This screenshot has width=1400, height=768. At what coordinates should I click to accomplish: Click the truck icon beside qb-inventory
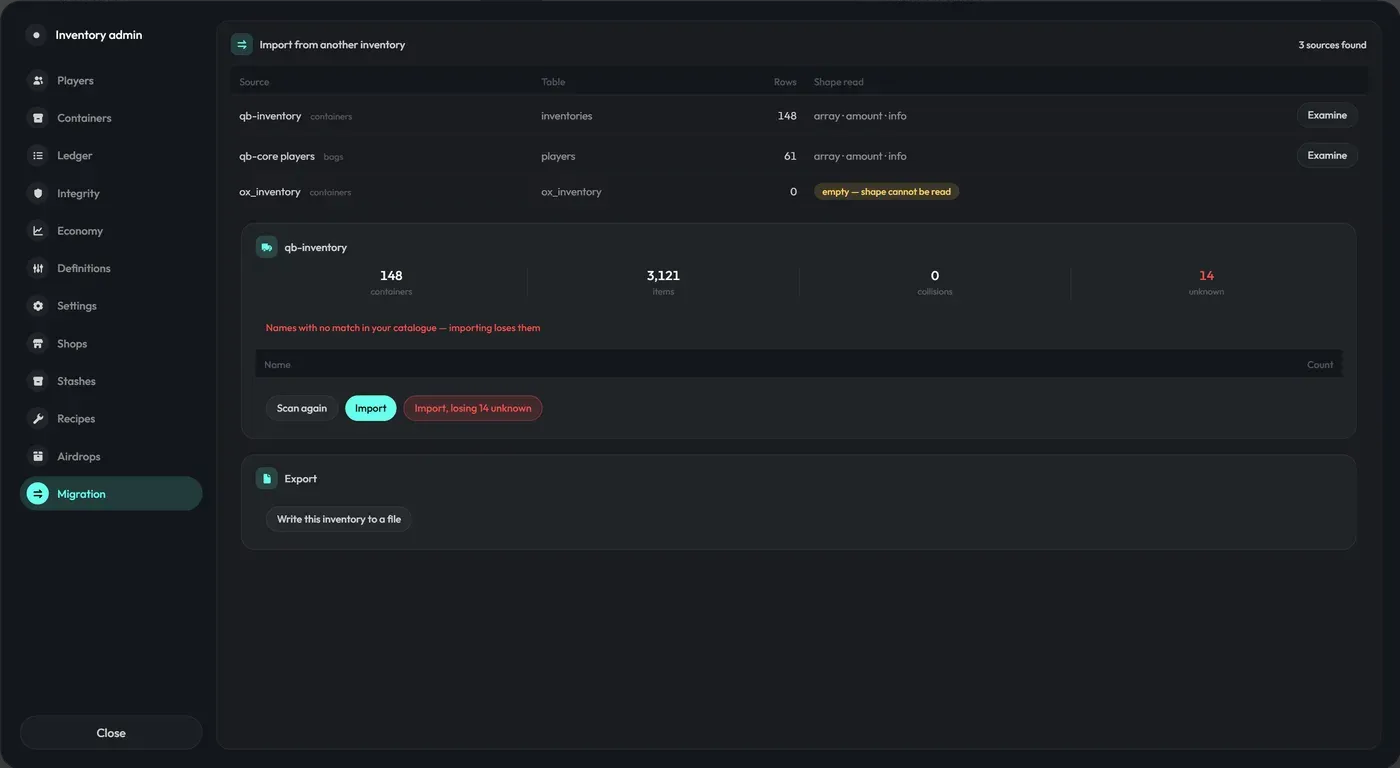tap(266, 247)
